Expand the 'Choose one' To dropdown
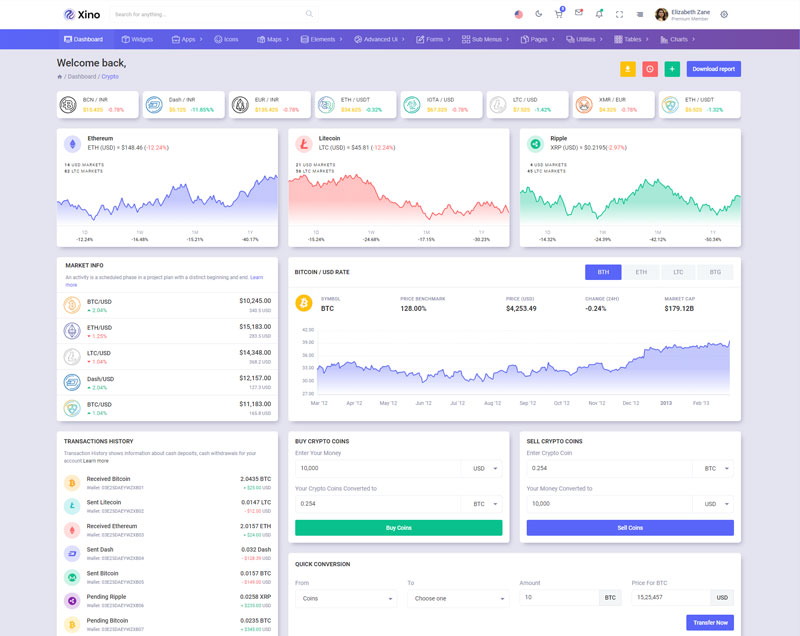The width and height of the screenshot is (800, 636). [x=458, y=598]
